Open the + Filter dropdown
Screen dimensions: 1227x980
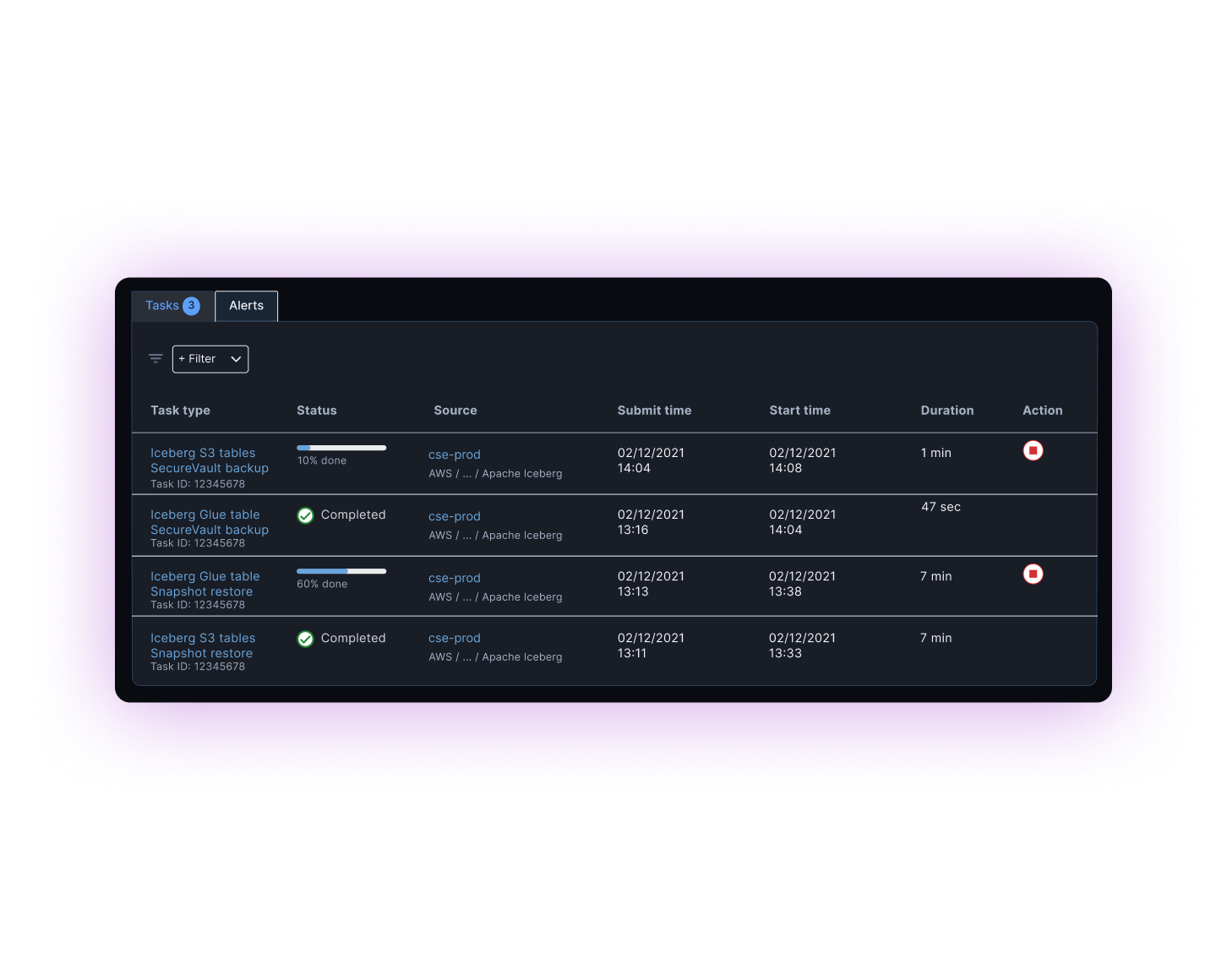[210, 359]
